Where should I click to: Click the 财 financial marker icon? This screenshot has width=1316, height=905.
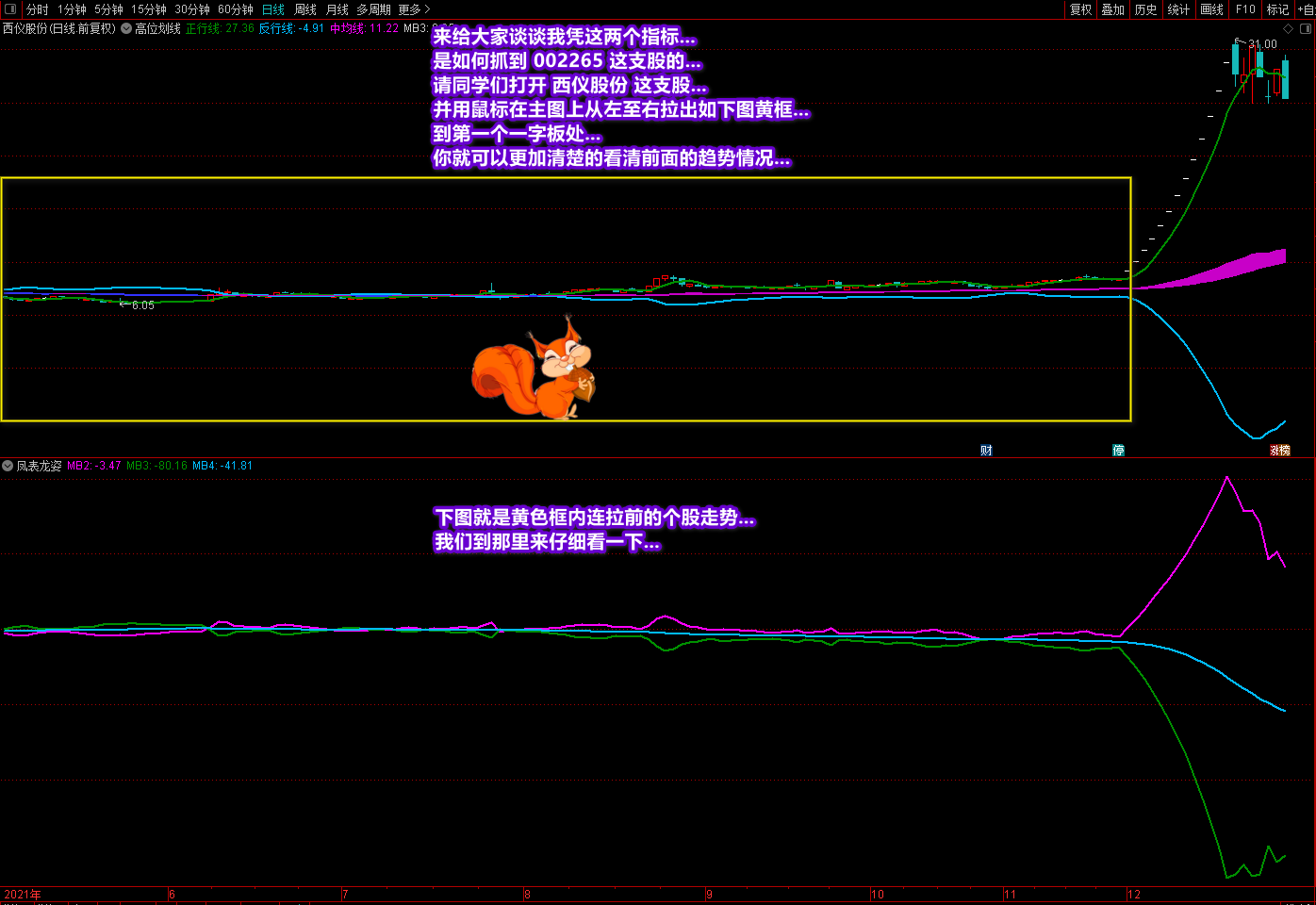pos(986,451)
